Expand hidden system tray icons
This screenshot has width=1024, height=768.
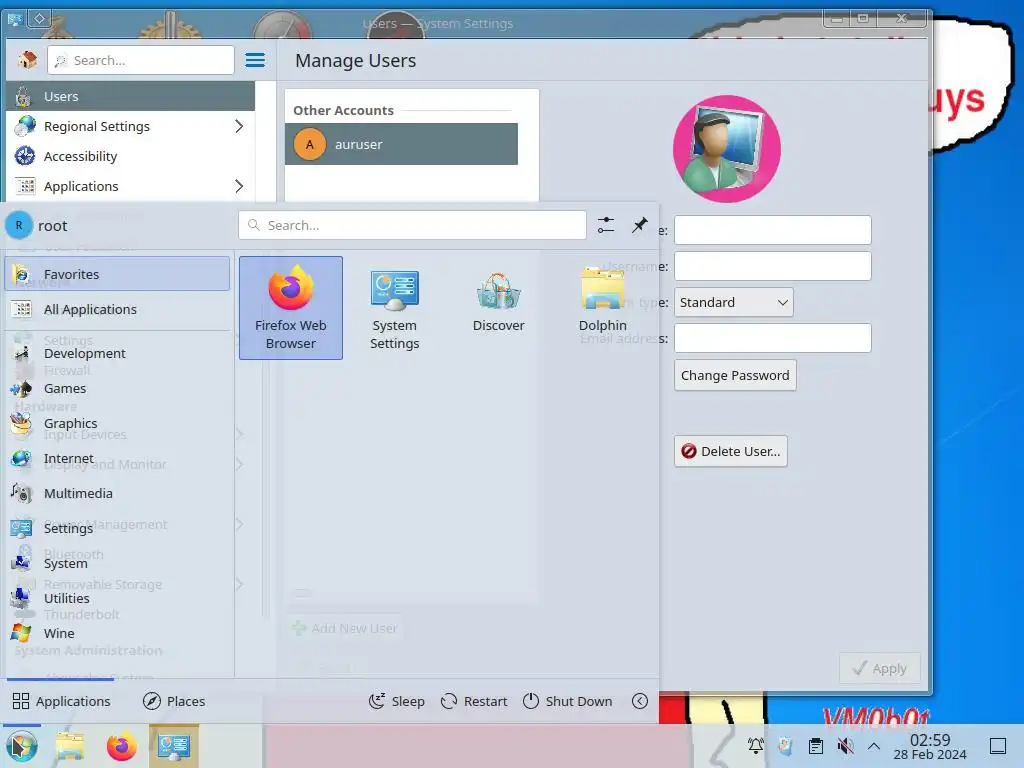874,746
